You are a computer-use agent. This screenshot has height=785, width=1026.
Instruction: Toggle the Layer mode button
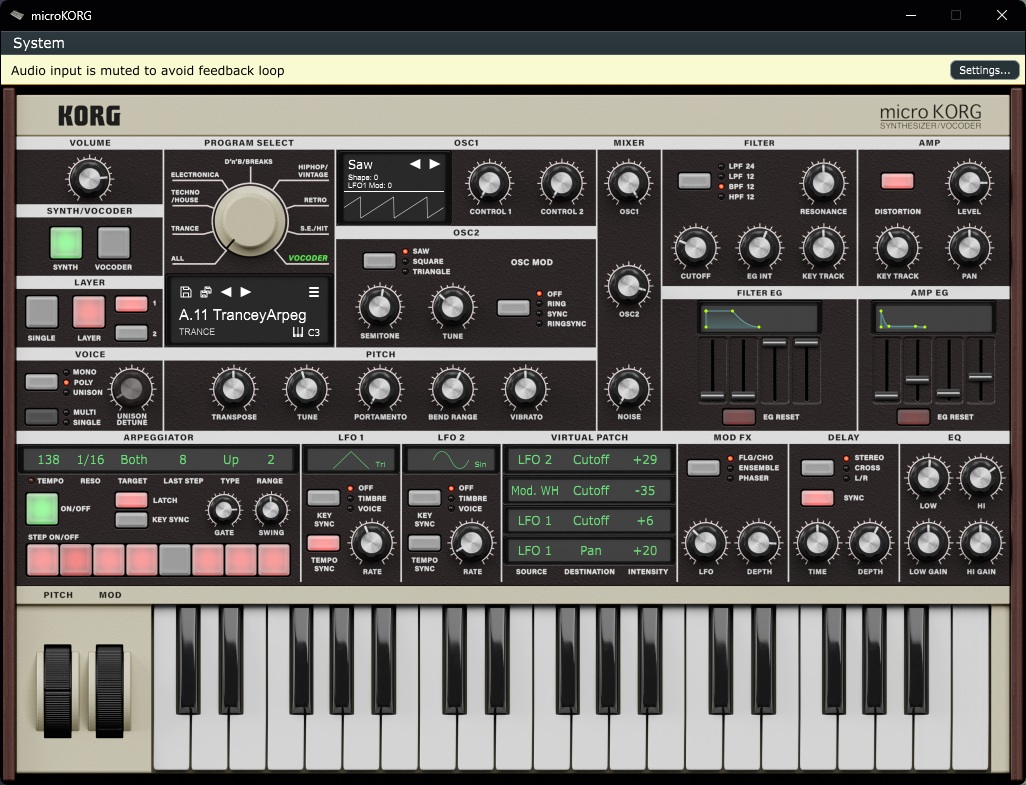(x=89, y=312)
